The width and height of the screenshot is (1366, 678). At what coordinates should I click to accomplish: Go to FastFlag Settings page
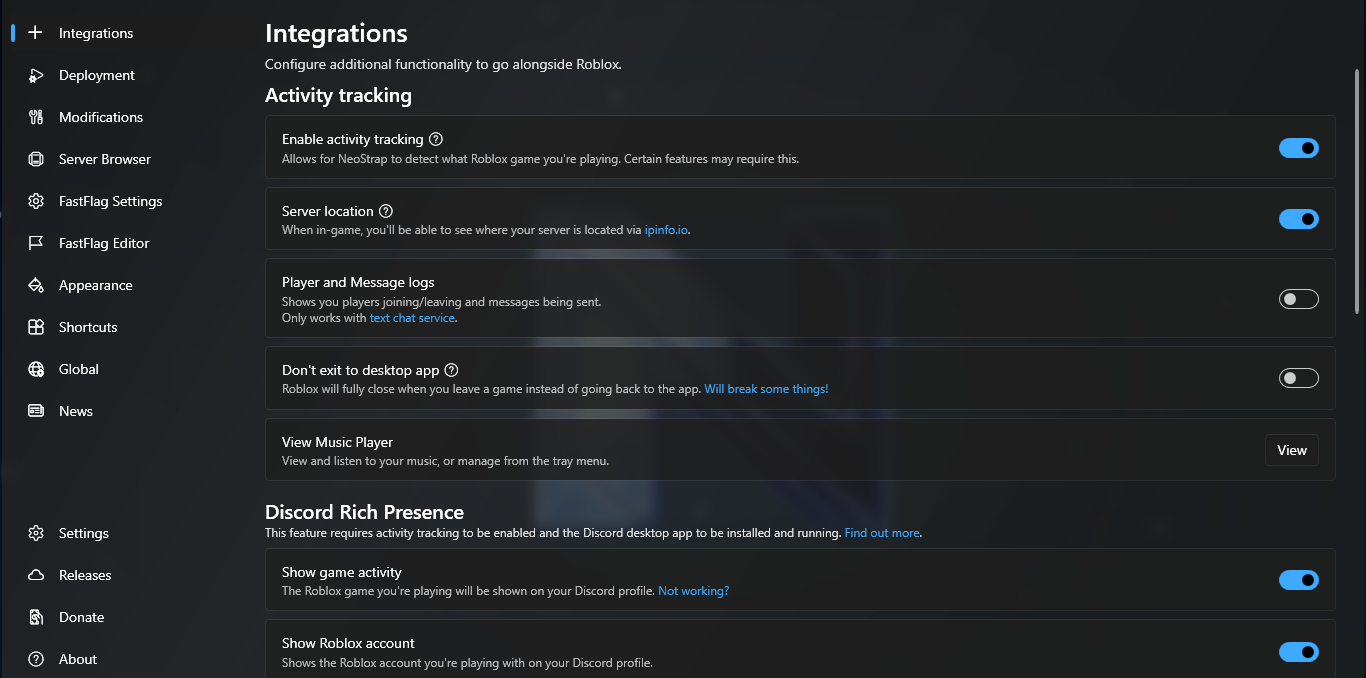click(x=110, y=201)
